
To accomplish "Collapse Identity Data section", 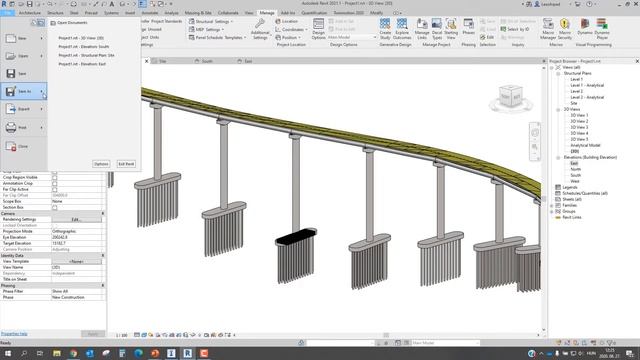I will [102, 255].
